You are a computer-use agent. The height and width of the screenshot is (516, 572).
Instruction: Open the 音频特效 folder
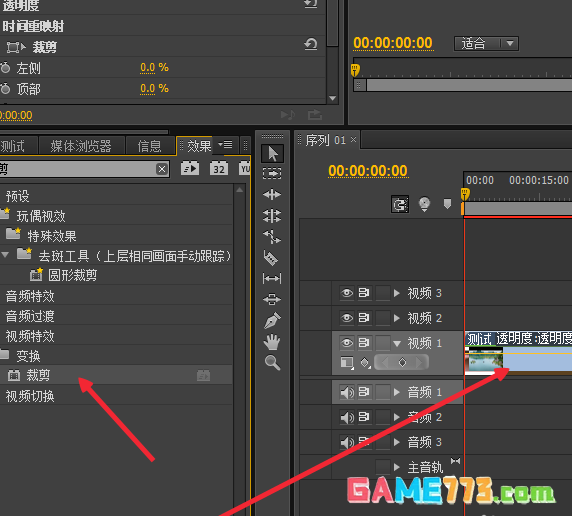pyautogui.click(x=30, y=296)
